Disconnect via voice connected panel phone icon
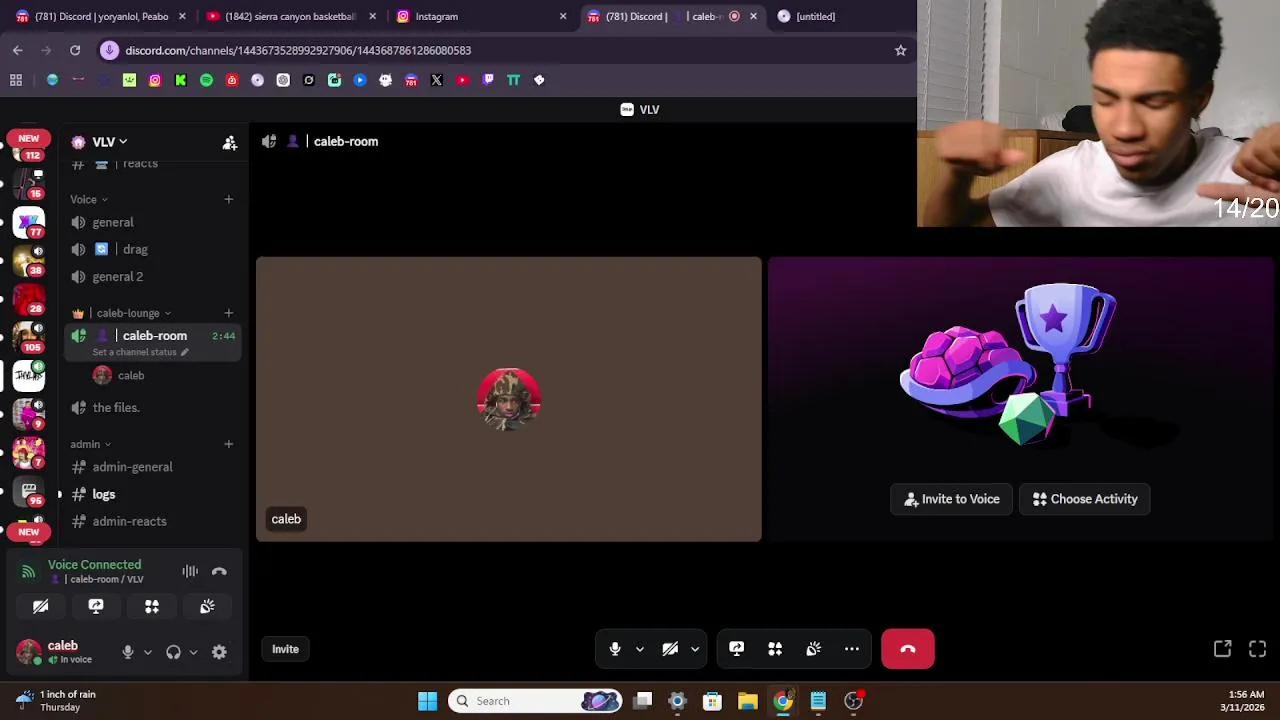Screen dimensions: 1280x720 [219, 571]
